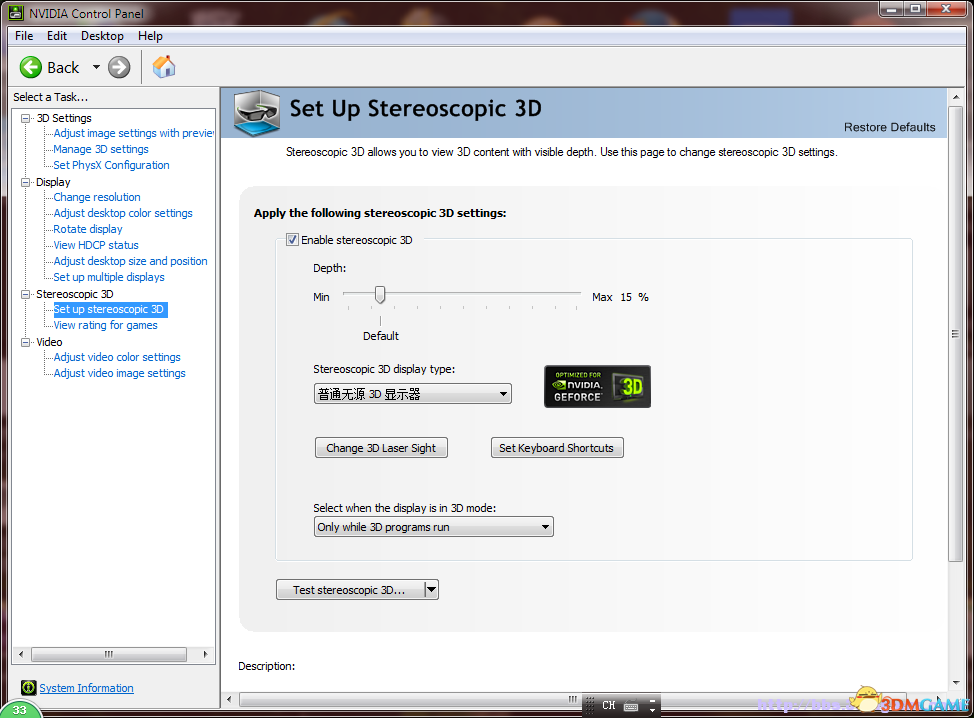Open System Information link

coord(86,688)
